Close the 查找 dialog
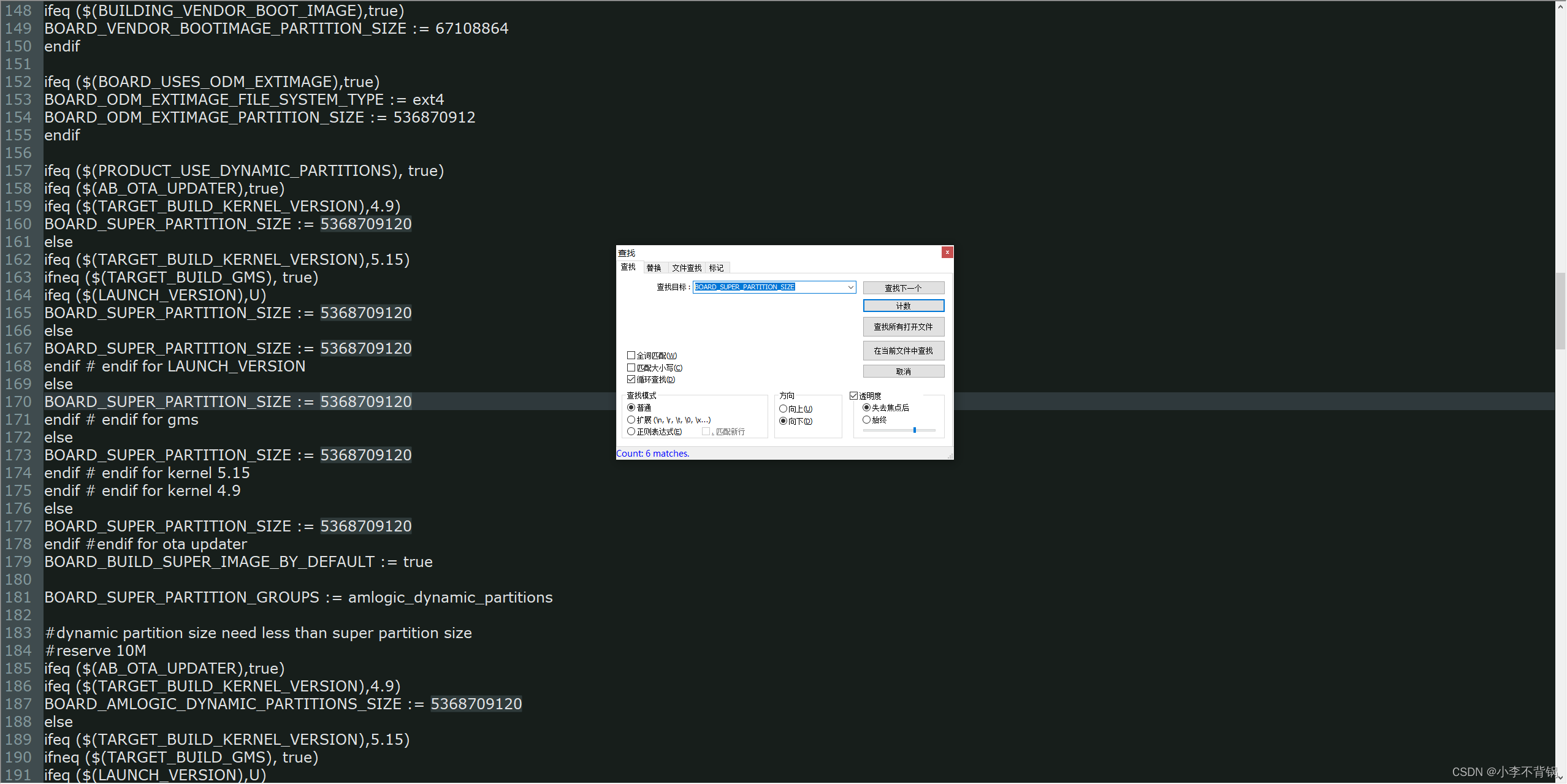Viewport: 1567px width, 784px height. 947,252
